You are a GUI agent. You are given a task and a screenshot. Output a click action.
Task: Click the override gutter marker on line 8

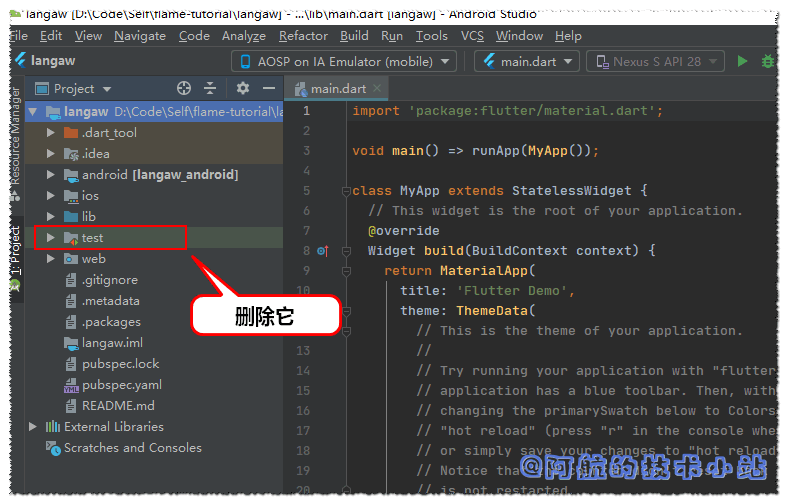point(322,251)
